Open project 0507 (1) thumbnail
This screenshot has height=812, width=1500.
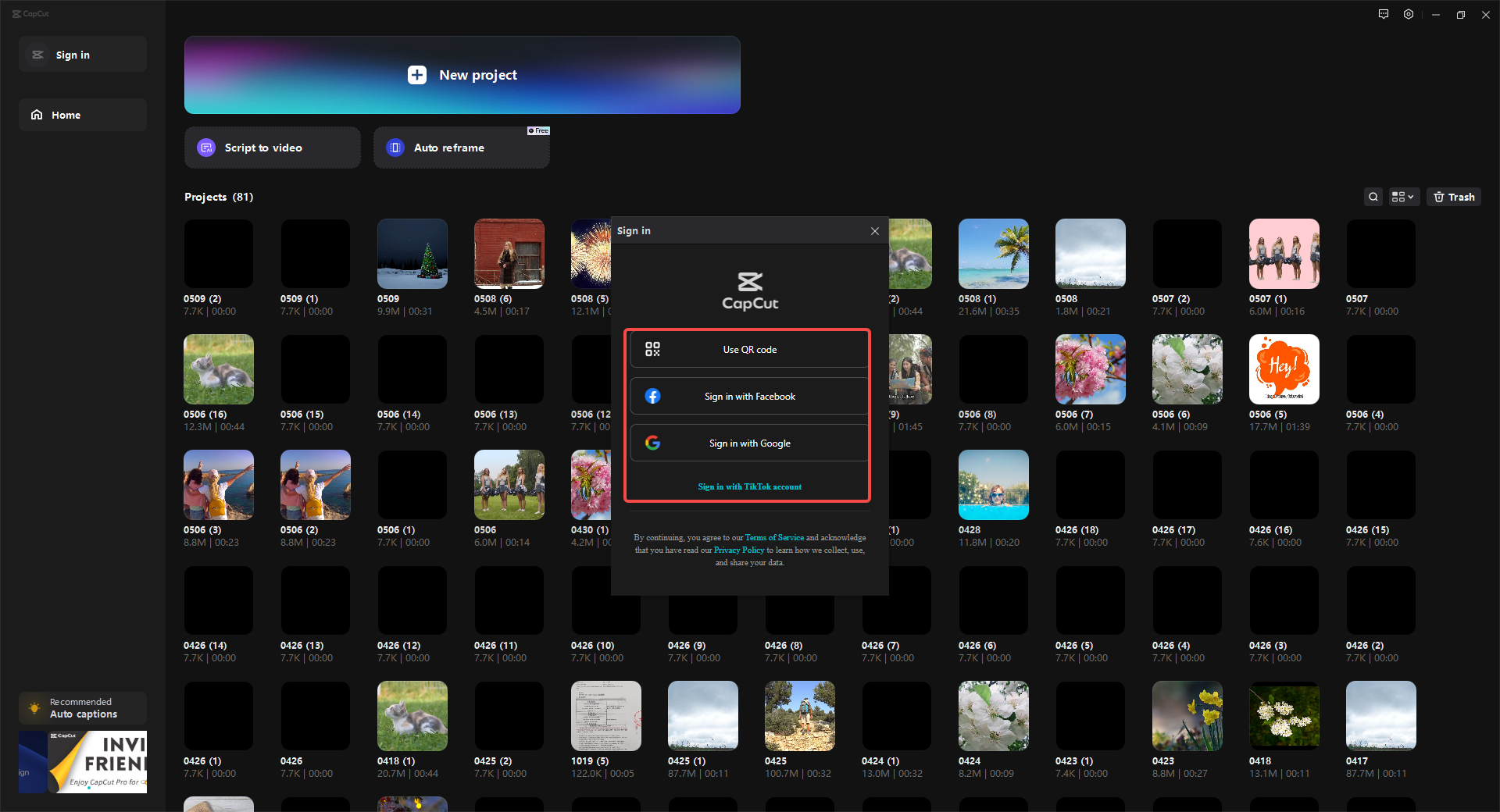tap(1284, 254)
